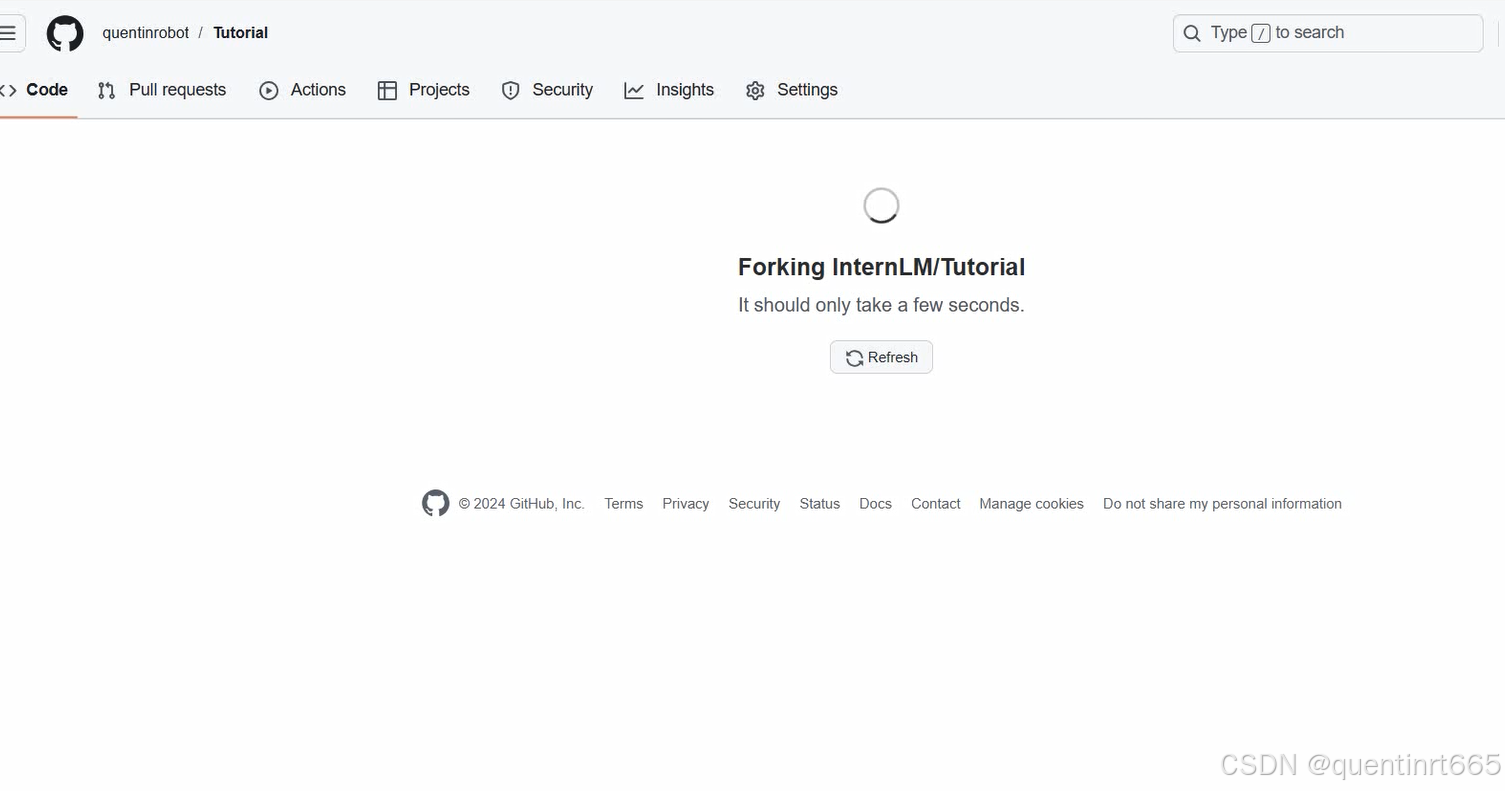Go to the Insights tab
The width and height of the screenshot is (1505, 791).
(669, 90)
